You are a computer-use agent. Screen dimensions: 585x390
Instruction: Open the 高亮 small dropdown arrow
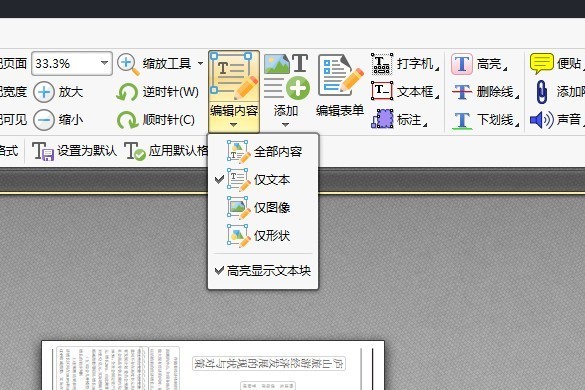[x=505, y=68]
